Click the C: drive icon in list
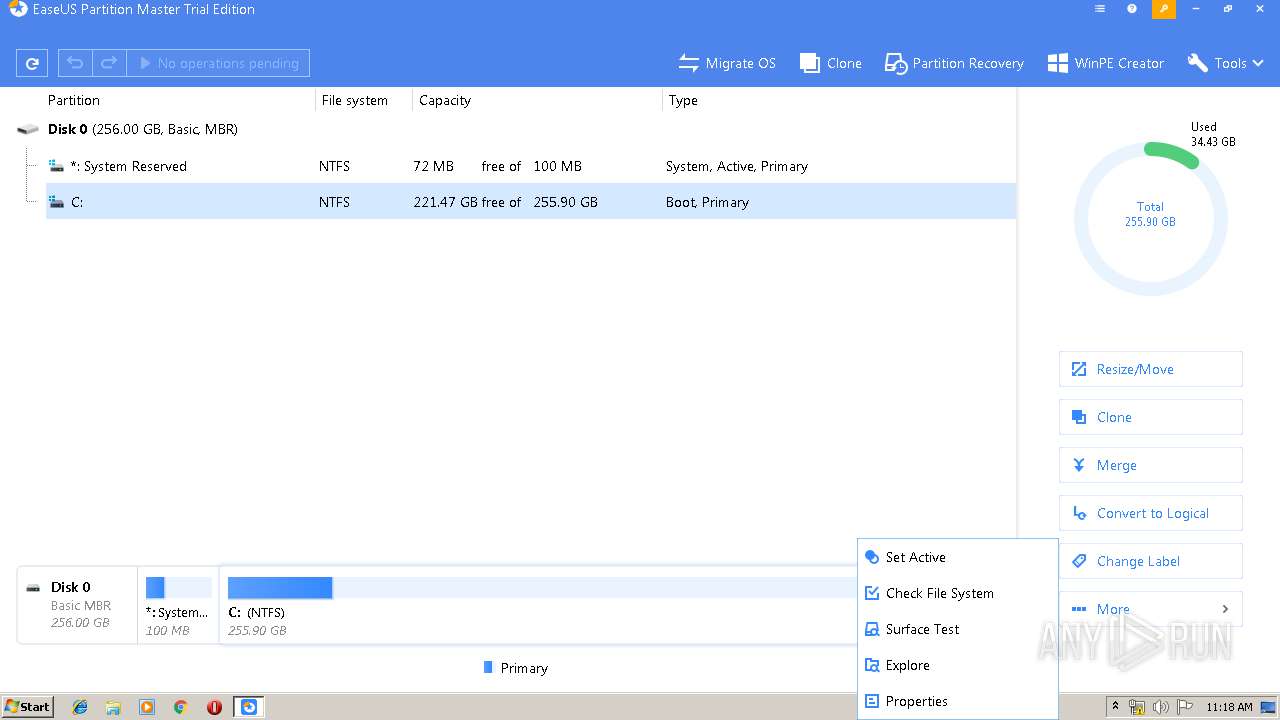Screen dimensions: 1280x720 (x=57, y=202)
